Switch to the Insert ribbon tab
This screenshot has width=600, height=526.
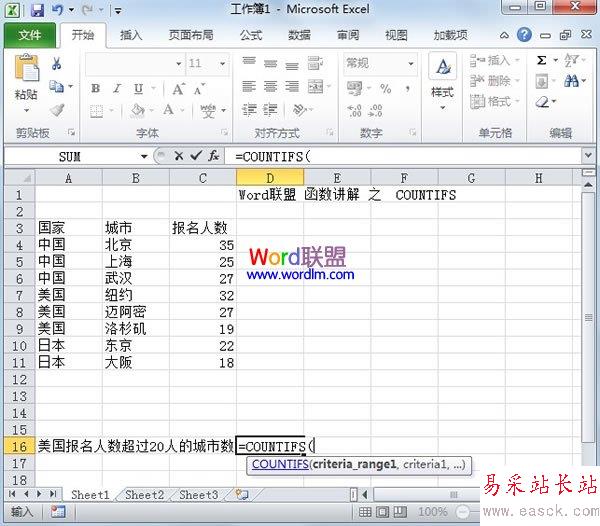pos(131,35)
